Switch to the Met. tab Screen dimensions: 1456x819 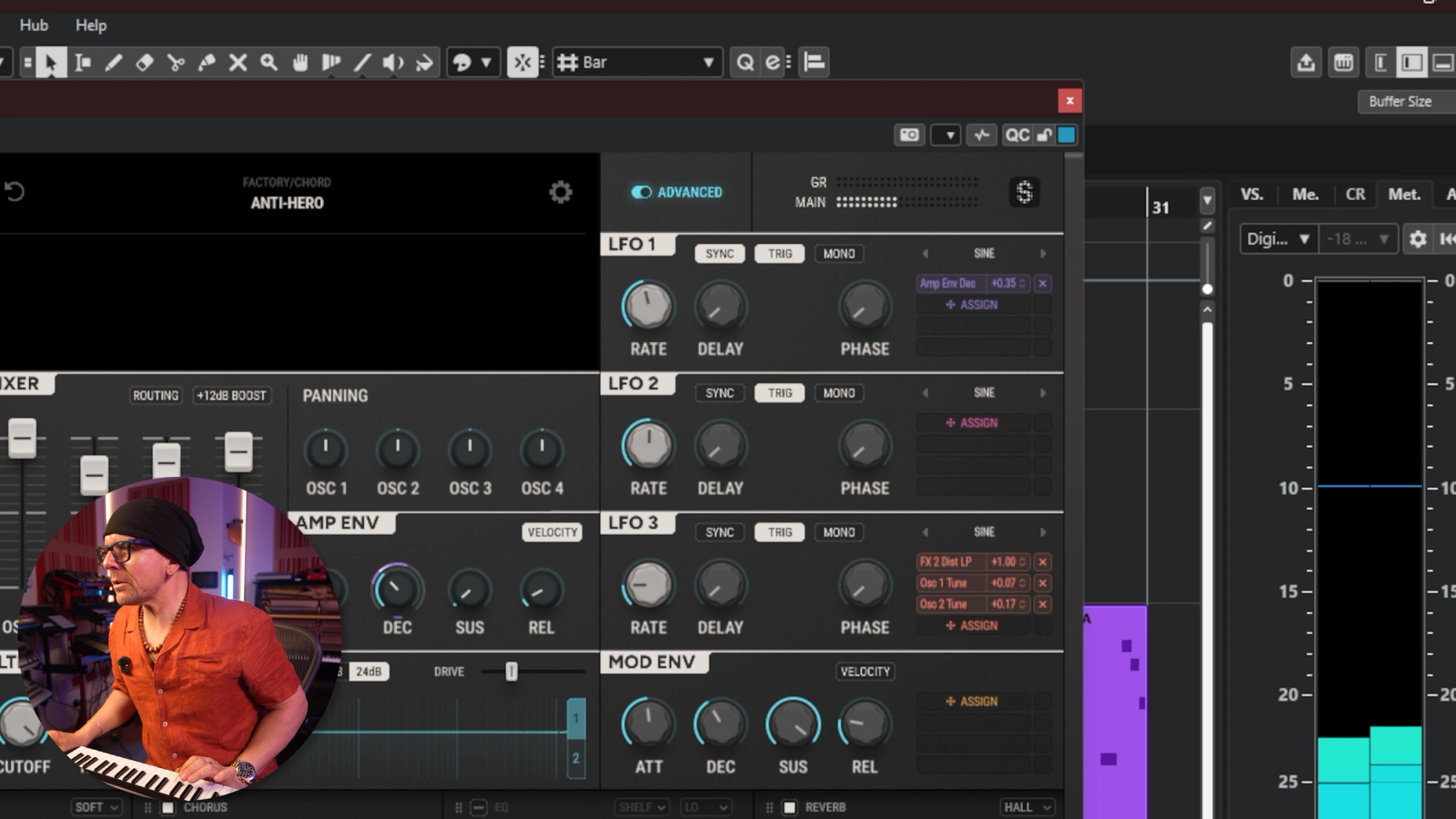tap(1404, 194)
